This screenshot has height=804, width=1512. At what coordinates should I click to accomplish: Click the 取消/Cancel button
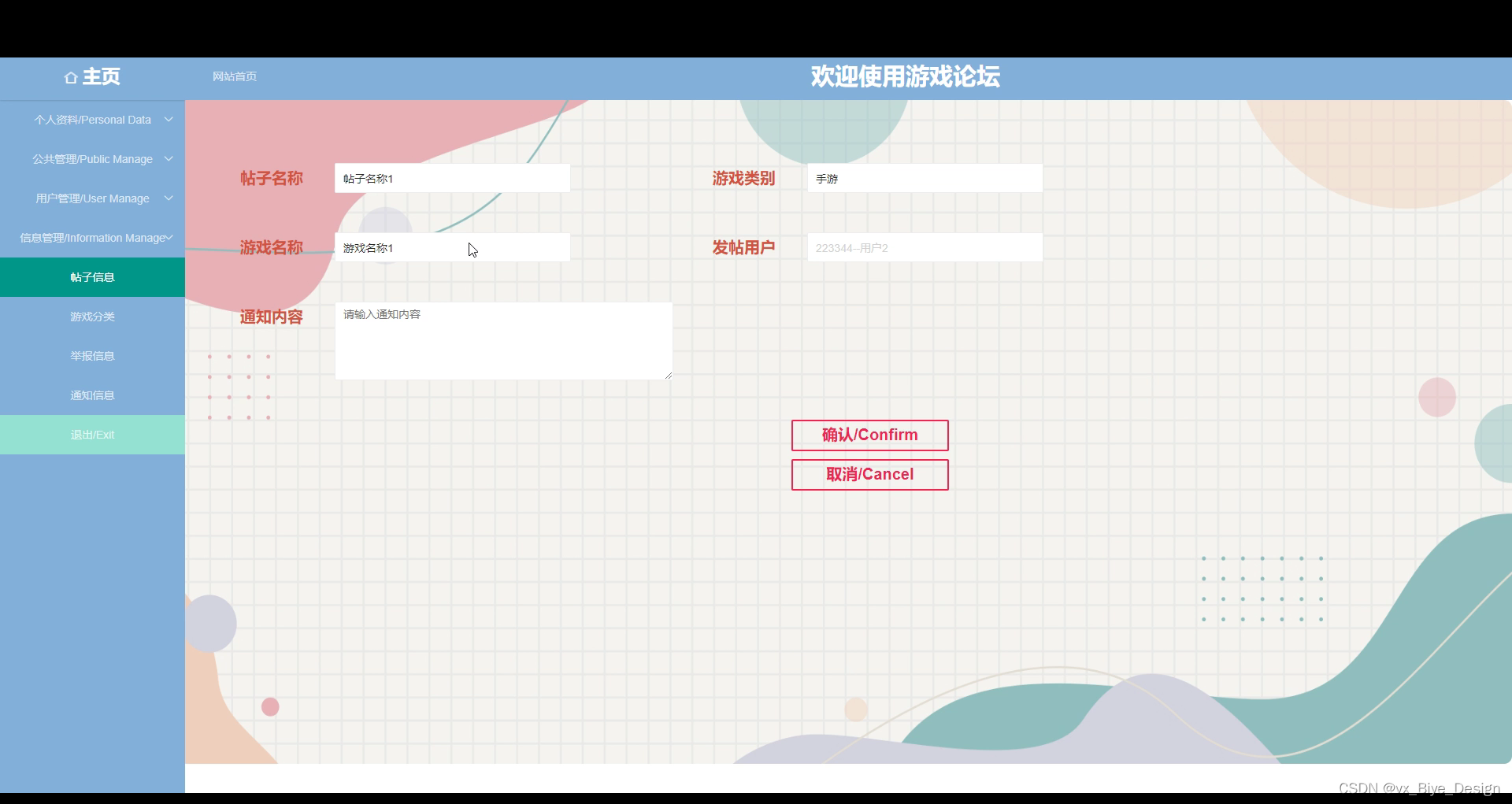click(870, 475)
